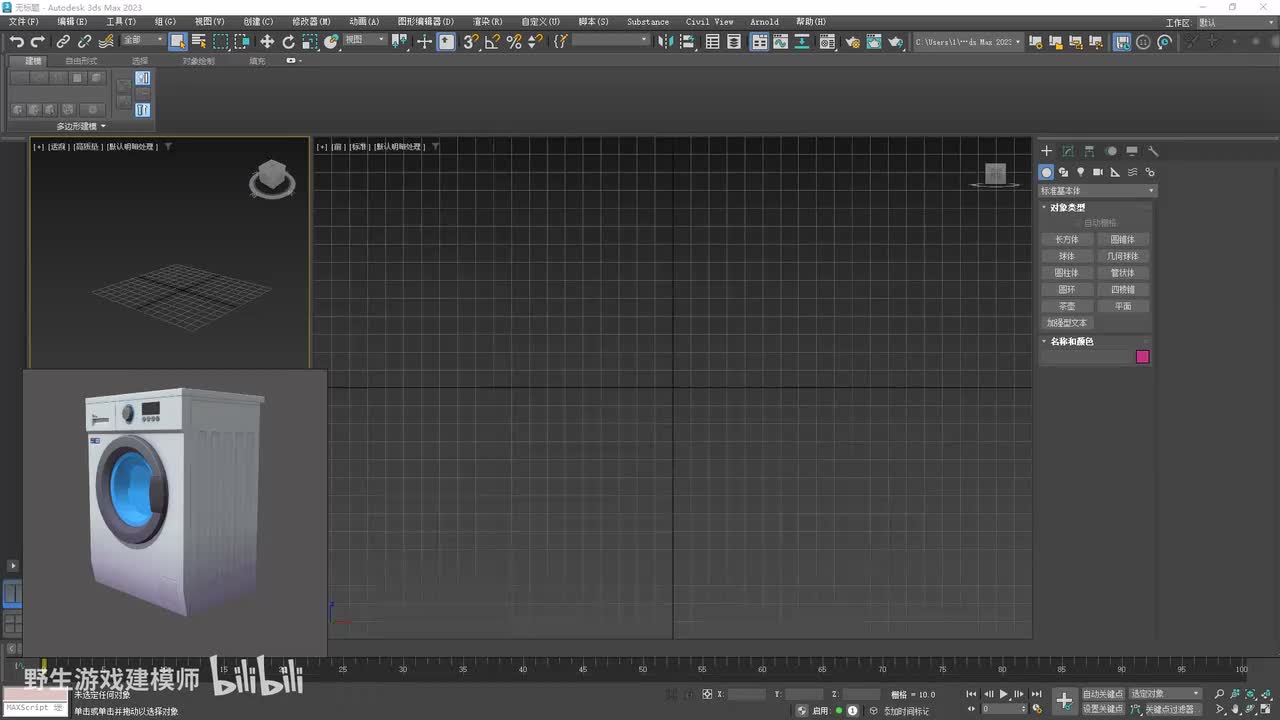
Task: Create a 长方体 box primitive
Action: pyautogui.click(x=1067, y=240)
